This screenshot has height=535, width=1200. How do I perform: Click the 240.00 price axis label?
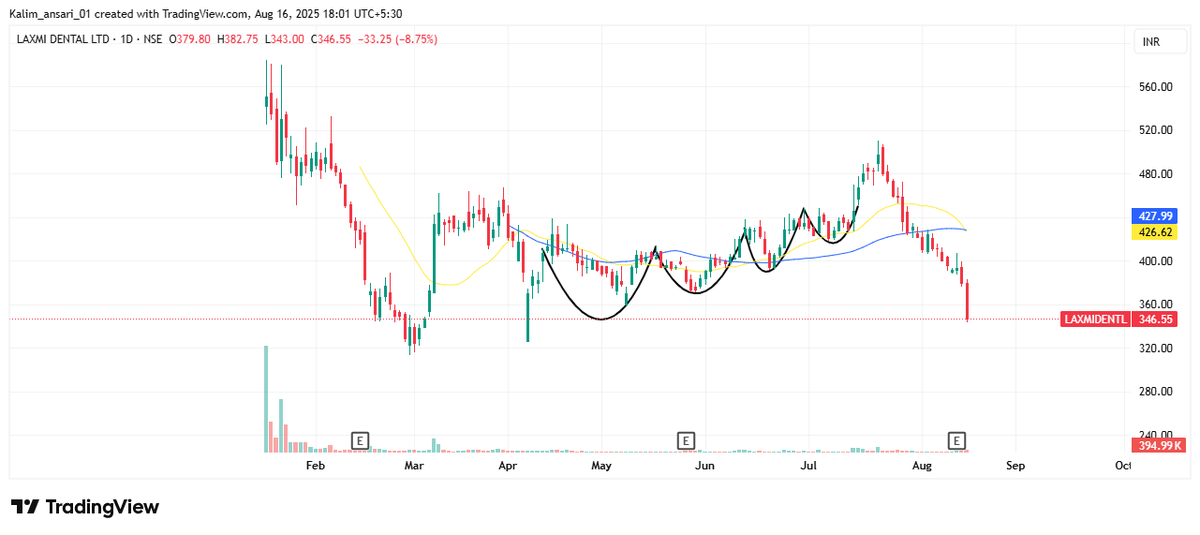[x=1155, y=433]
